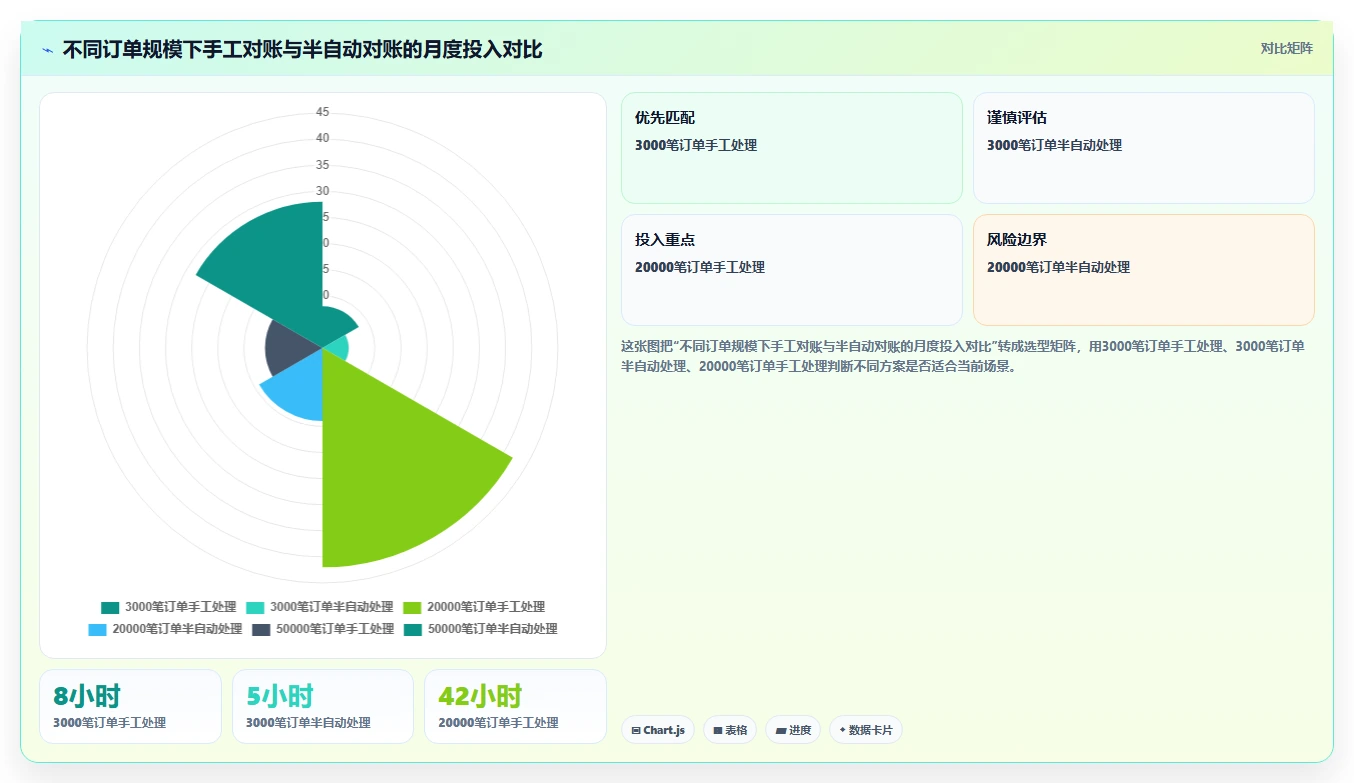Open the 谨慎评估 matrix card

[x=1143, y=148]
